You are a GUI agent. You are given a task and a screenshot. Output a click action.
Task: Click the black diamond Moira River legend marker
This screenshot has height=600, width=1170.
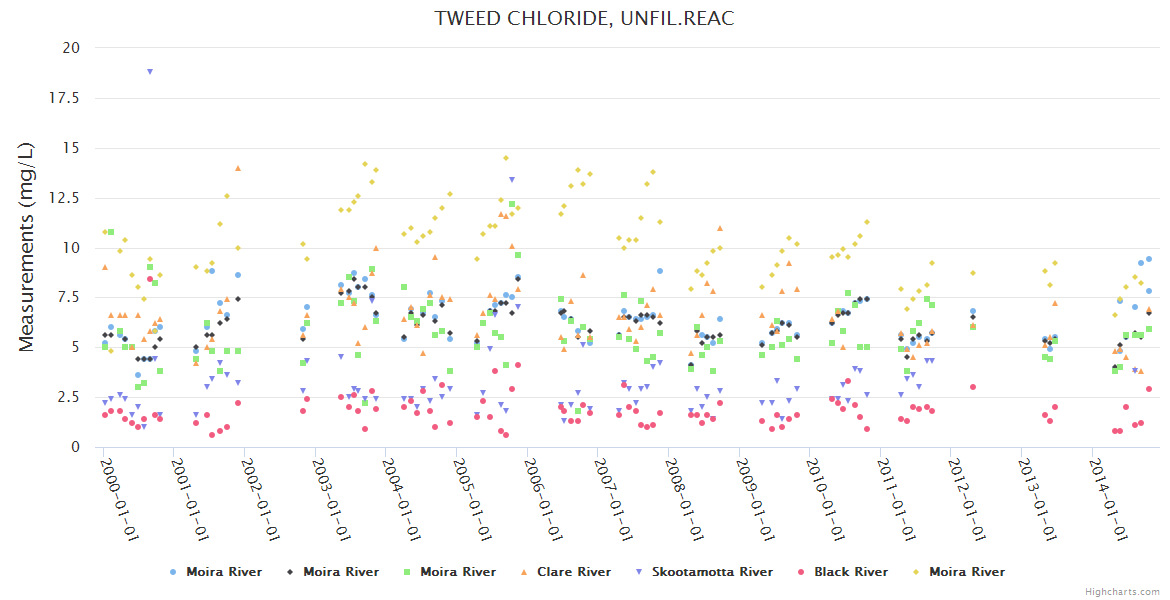(290, 572)
